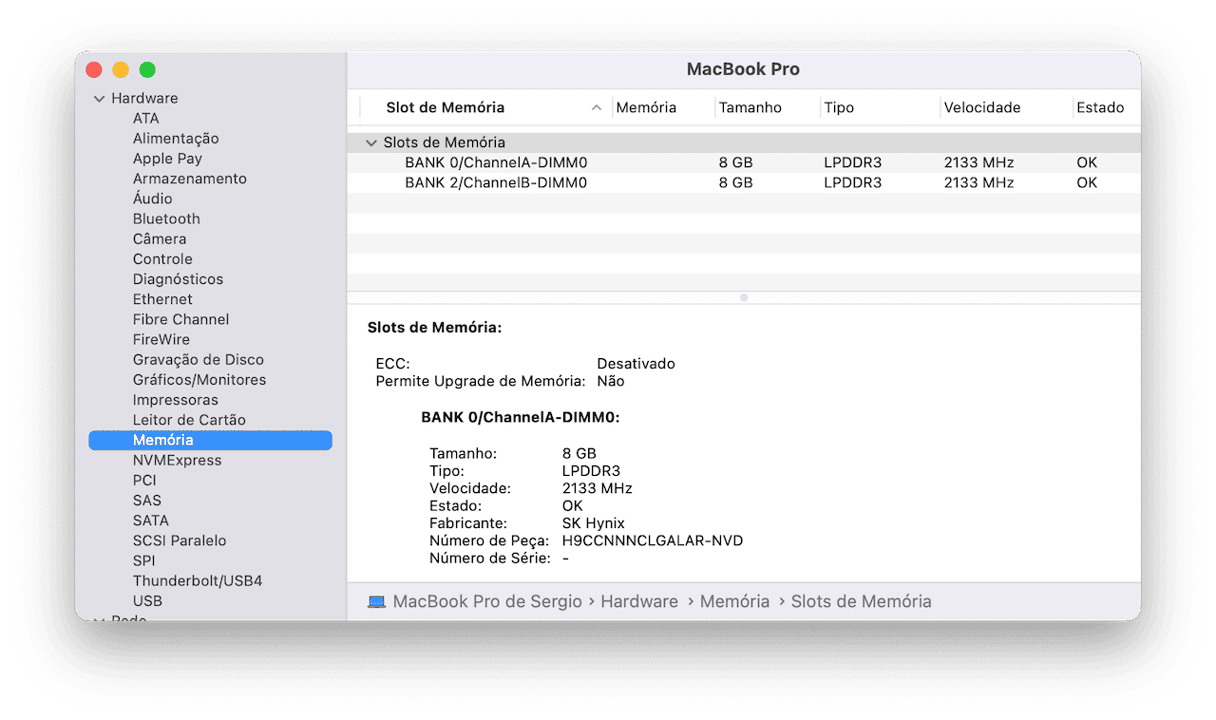Open Leitor de Cartão in sidebar

[x=189, y=420]
